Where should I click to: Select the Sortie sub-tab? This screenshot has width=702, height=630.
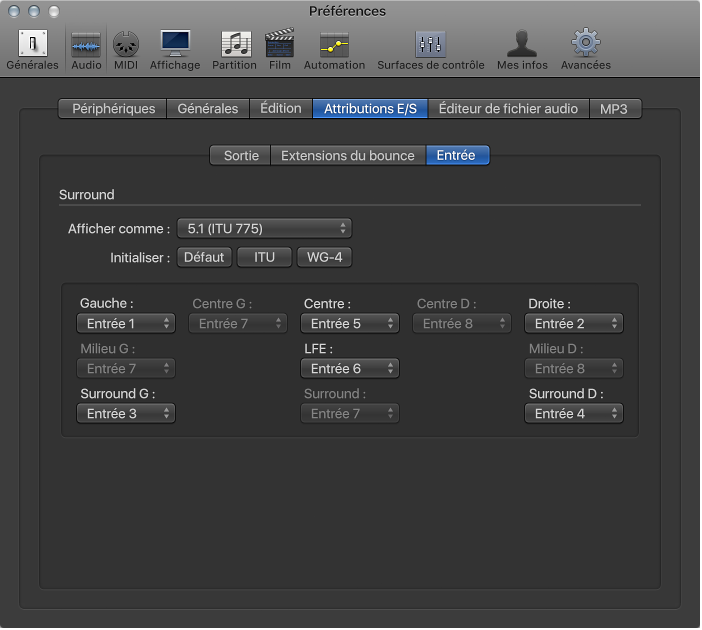click(x=241, y=156)
